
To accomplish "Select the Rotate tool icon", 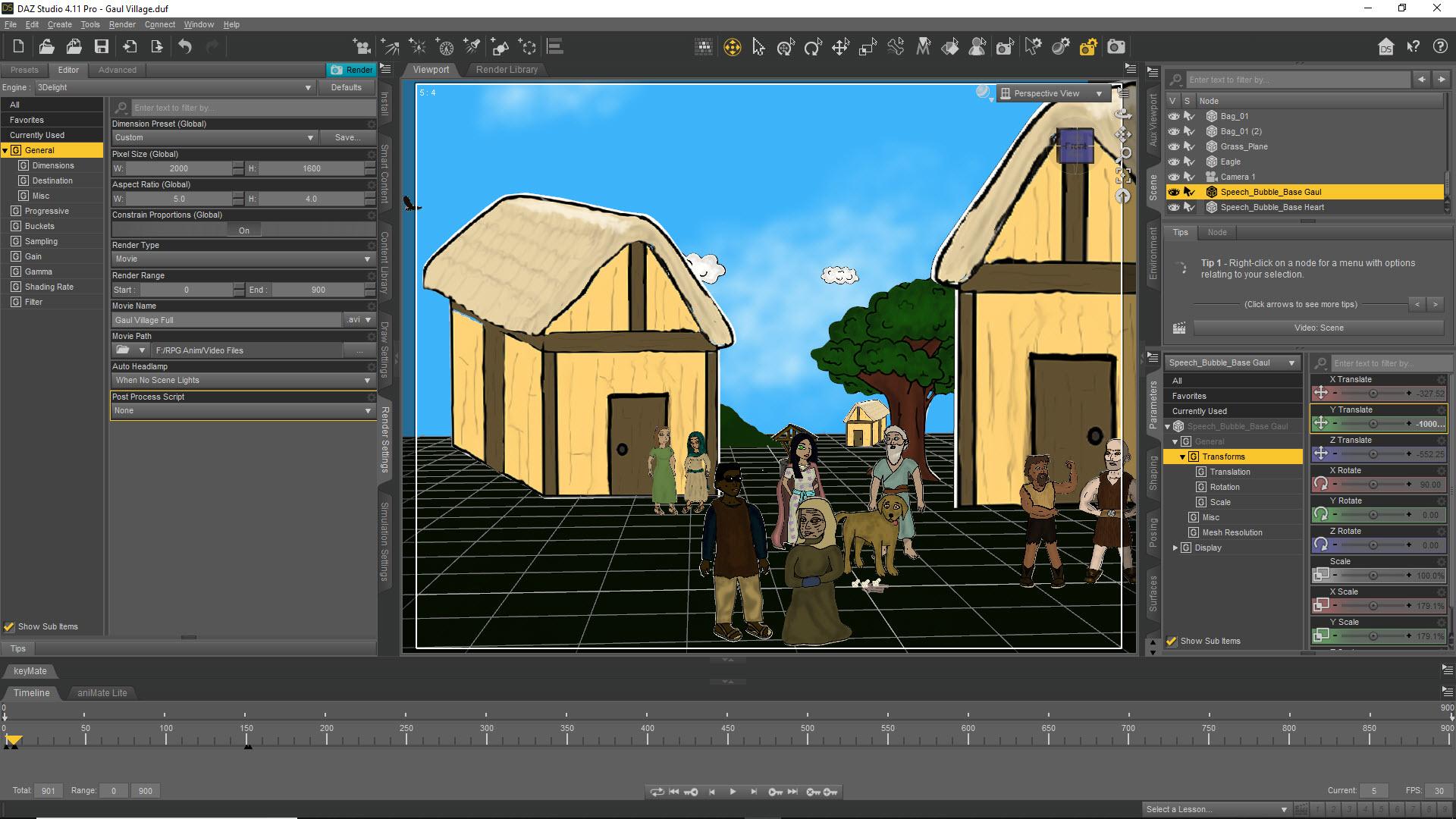I will (813, 48).
